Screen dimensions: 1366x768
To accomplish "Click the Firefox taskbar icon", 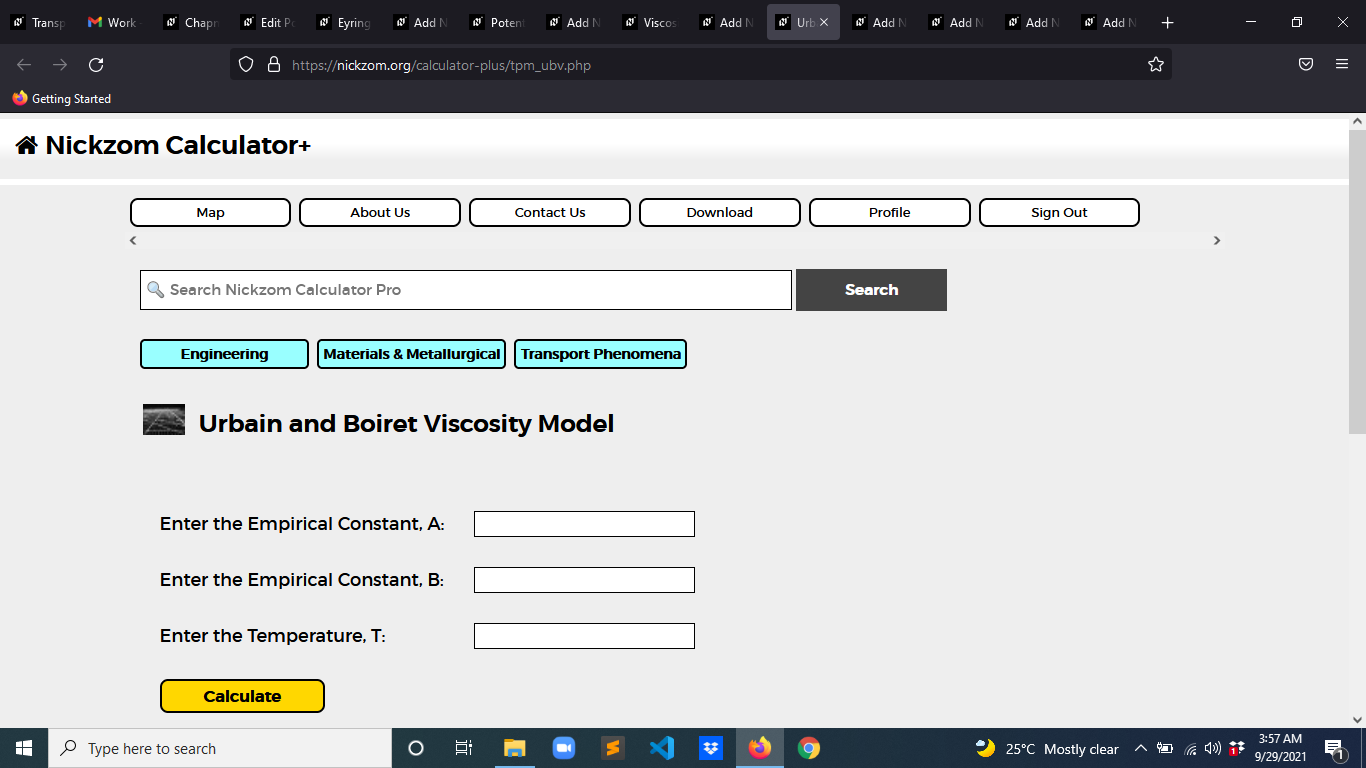I will (x=760, y=748).
